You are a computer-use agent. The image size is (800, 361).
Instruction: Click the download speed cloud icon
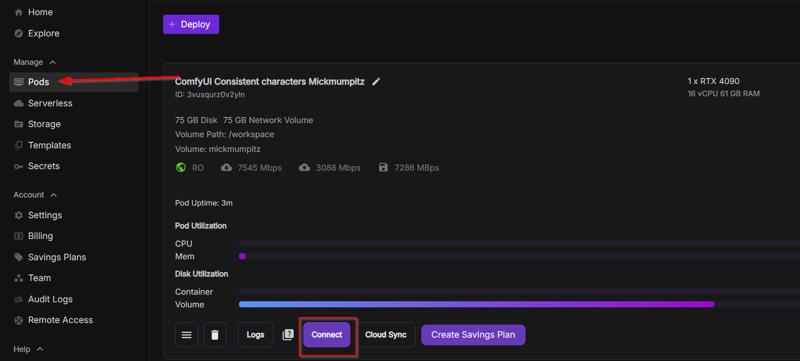point(227,167)
